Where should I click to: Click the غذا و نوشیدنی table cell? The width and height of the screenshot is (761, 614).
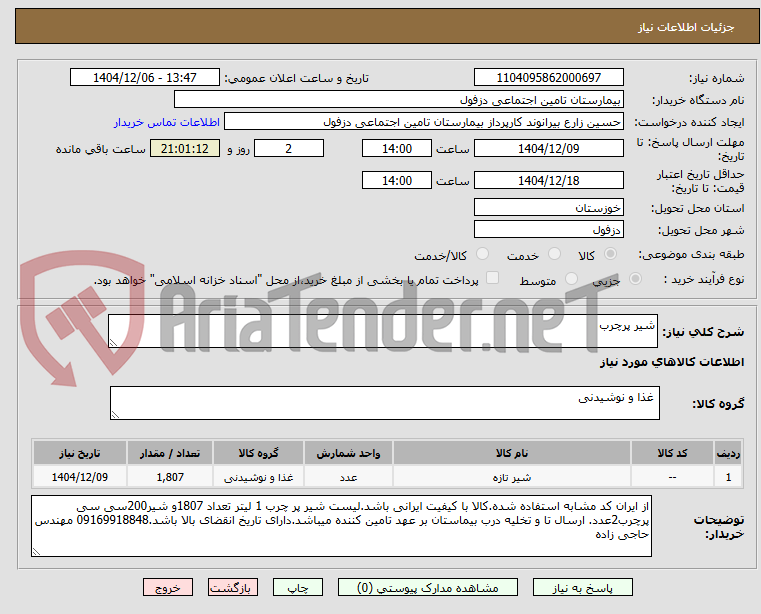258,478
